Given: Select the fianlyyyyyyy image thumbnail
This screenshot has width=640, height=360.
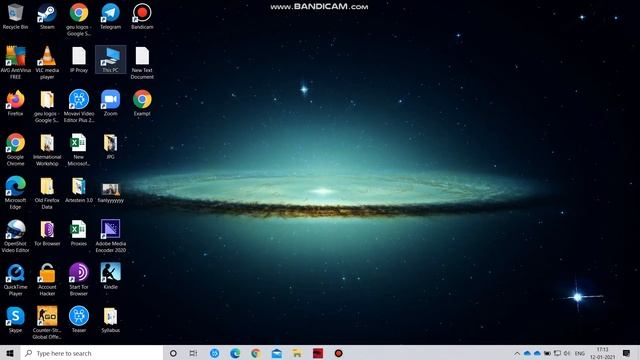Looking at the screenshot, I should [x=110, y=193].
